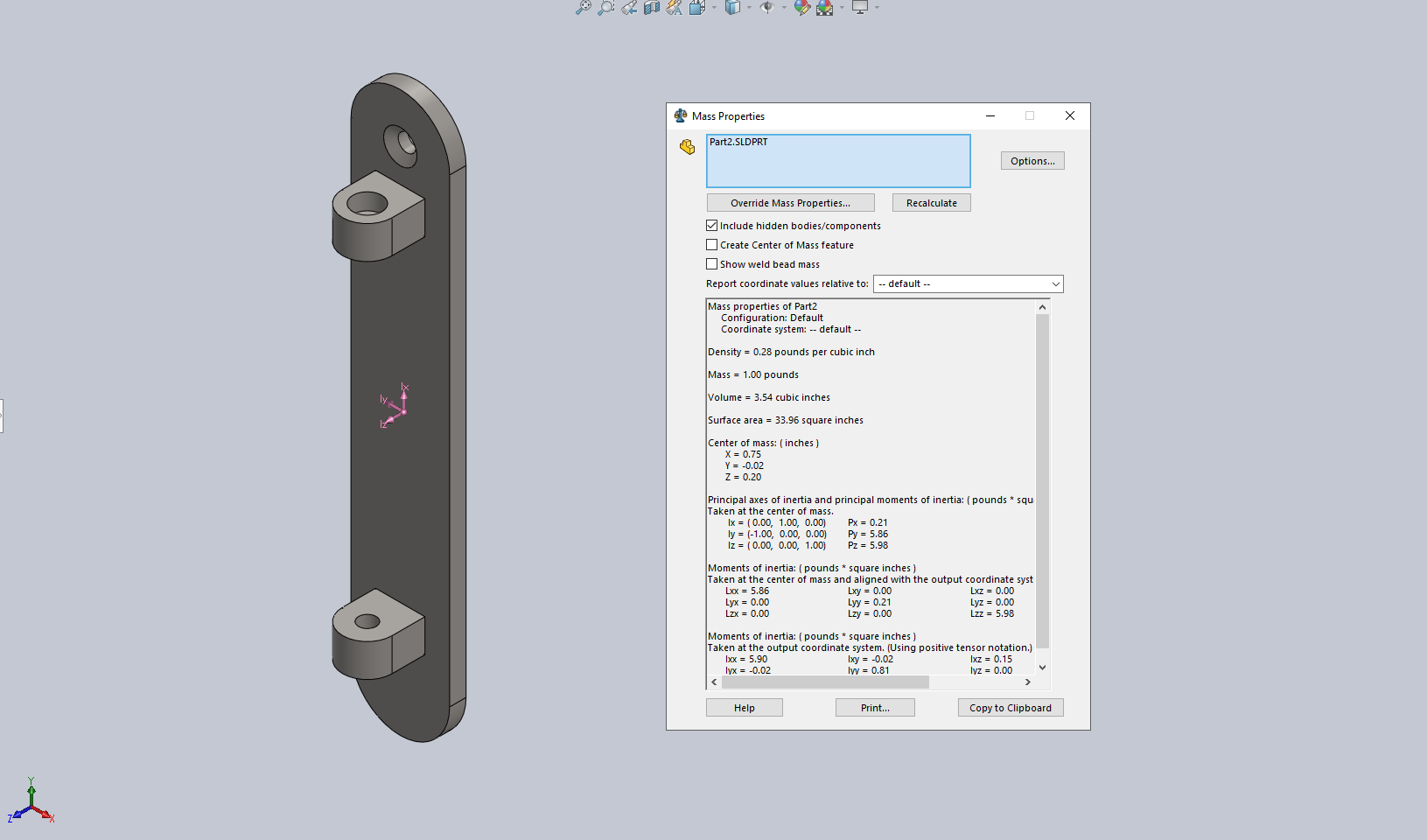Viewport: 1427px width, 840px height.
Task: Open the Edit Appearance tool
Action: click(801, 8)
